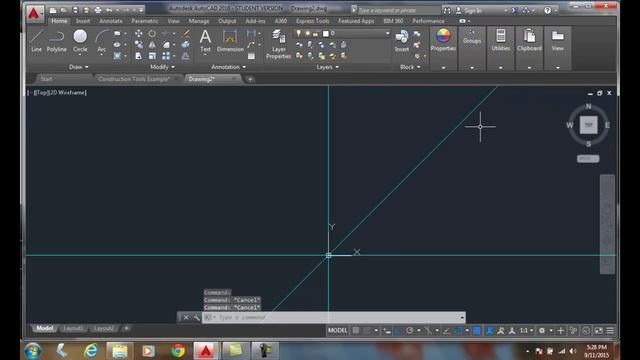Image resolution: width=640 pixels, height=360 pixels.
Task: Click the AutoCAD application menu logo
Action: [34, 13]
